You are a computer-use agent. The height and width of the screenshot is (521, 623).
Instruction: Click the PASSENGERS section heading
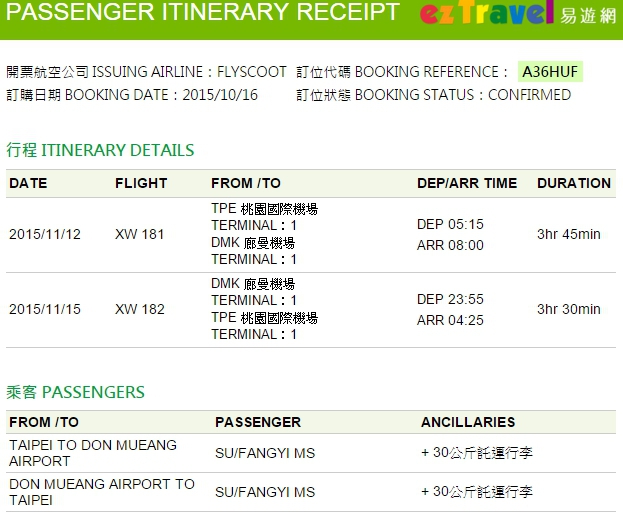pos(76,392)
